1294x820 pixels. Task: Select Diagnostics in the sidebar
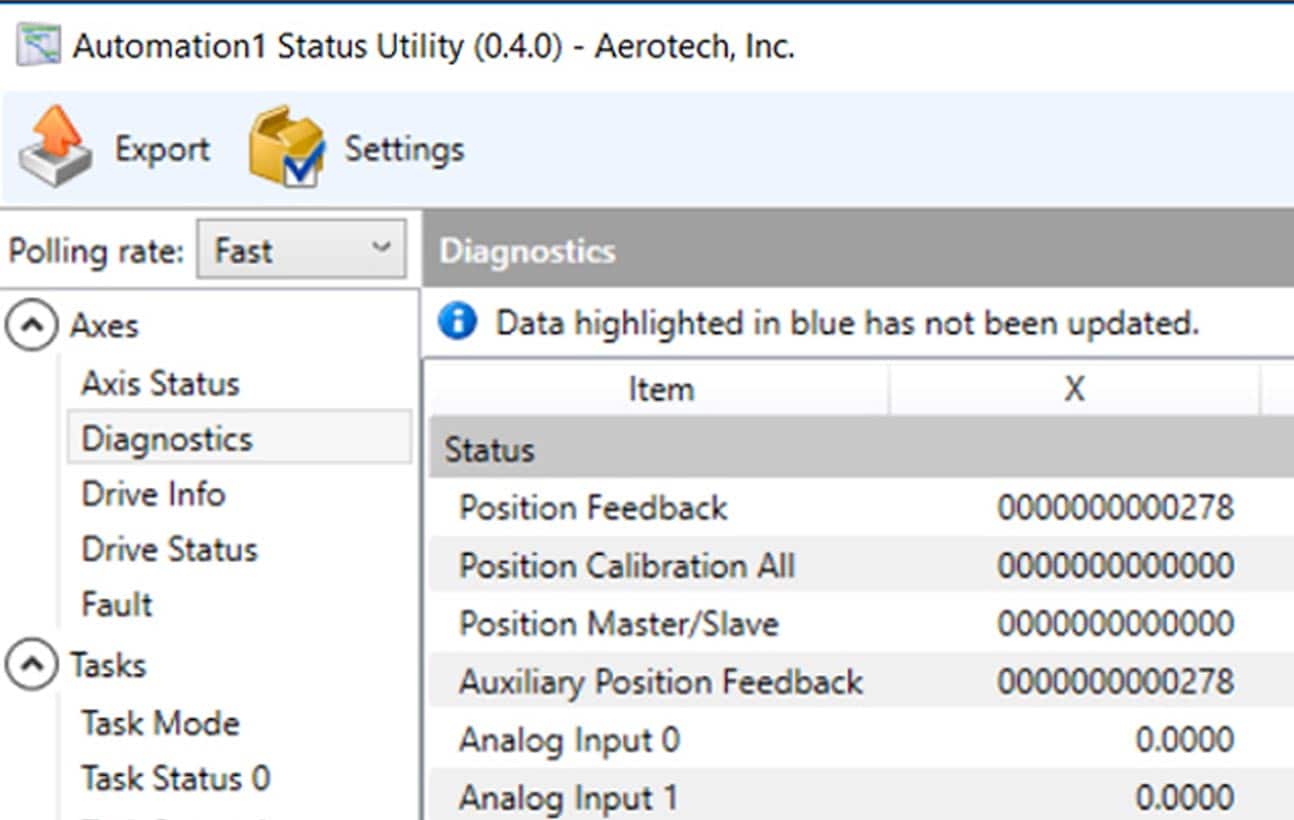(167, 439)
